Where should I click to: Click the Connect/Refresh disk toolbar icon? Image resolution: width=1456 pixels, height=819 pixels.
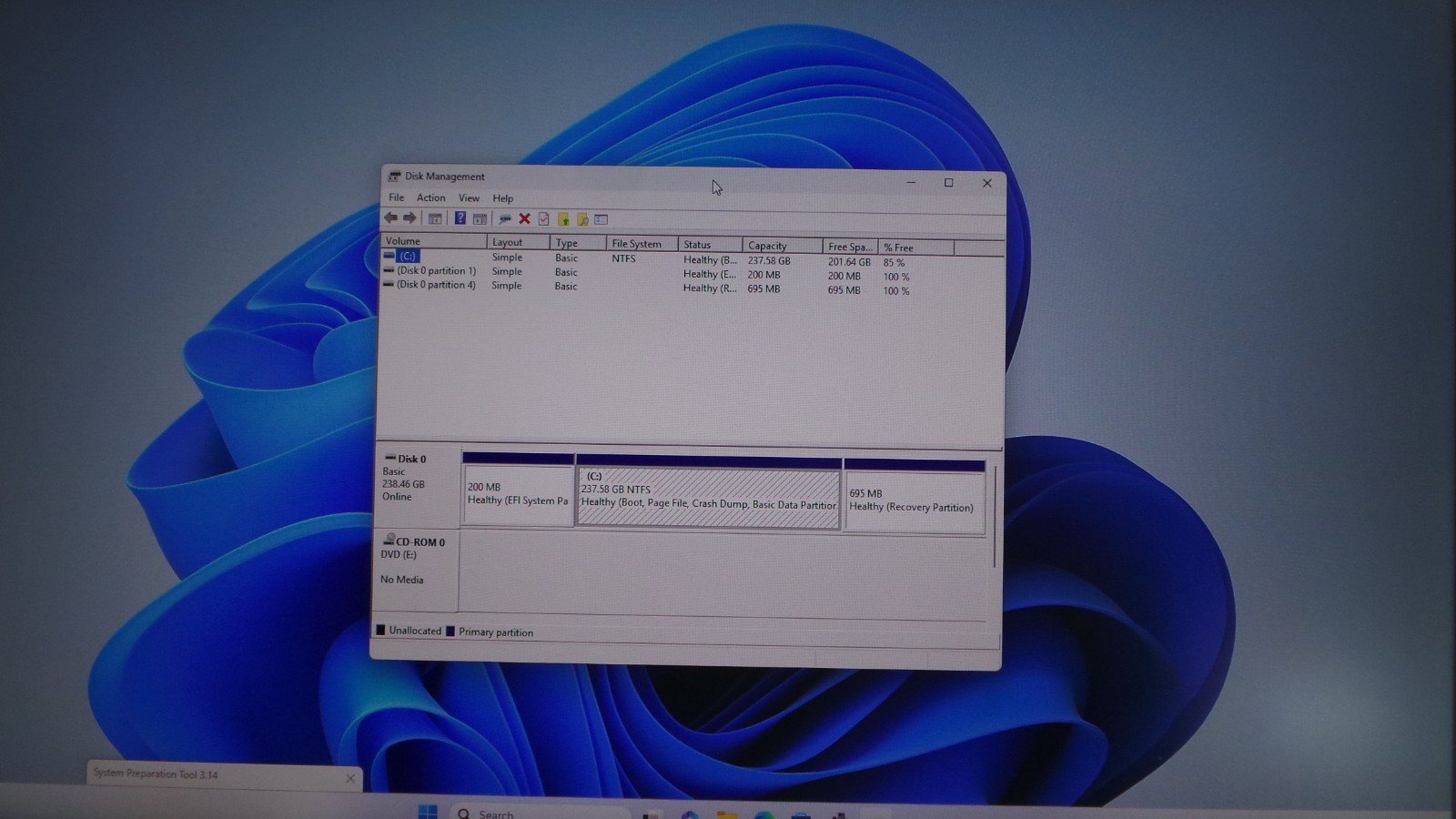504,219
